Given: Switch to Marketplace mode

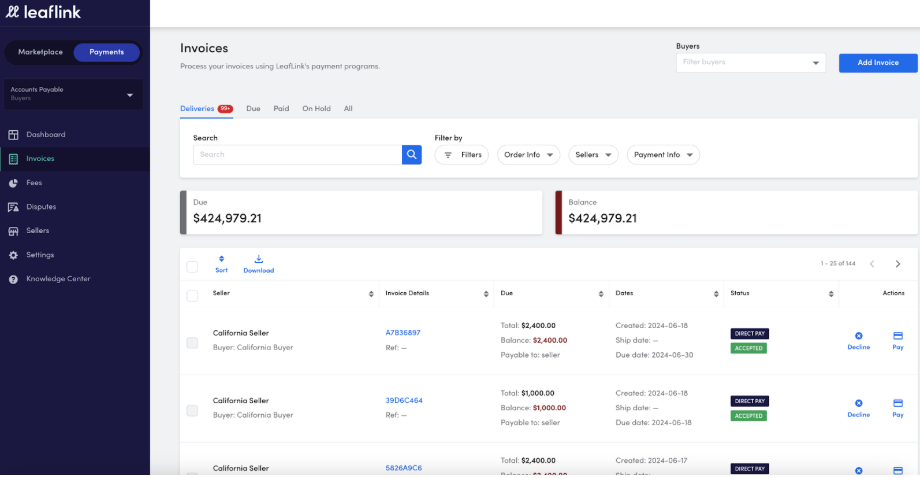Looking at the screenshot, I should tap(40, 52).
